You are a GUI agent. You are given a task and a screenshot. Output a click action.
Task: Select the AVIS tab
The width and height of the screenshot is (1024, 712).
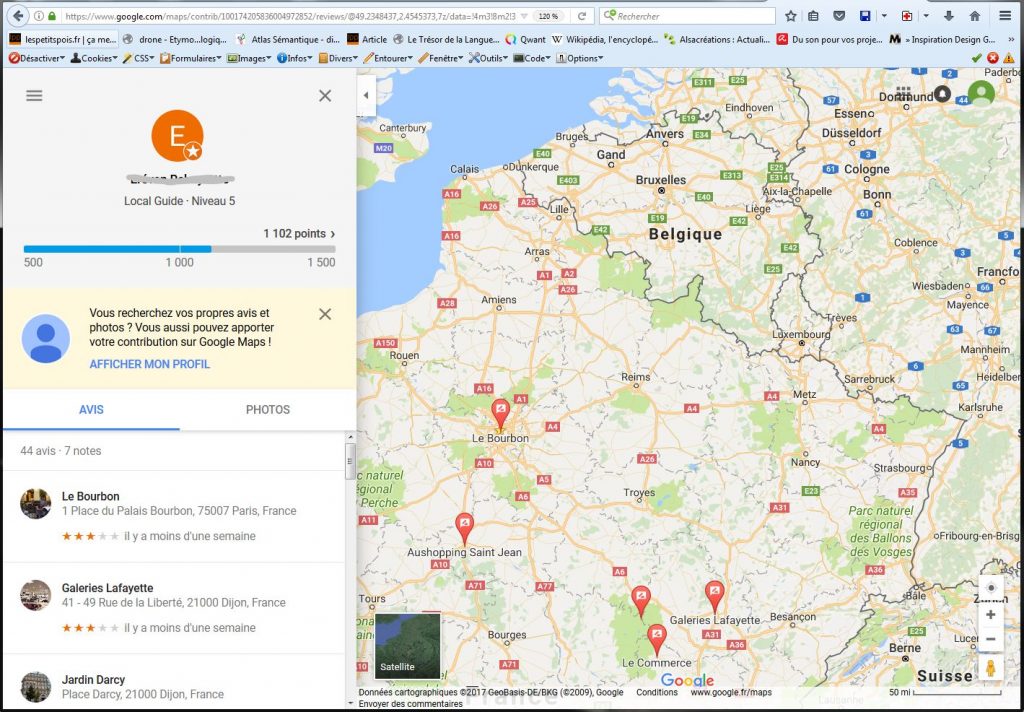click(x=91, y=410)
